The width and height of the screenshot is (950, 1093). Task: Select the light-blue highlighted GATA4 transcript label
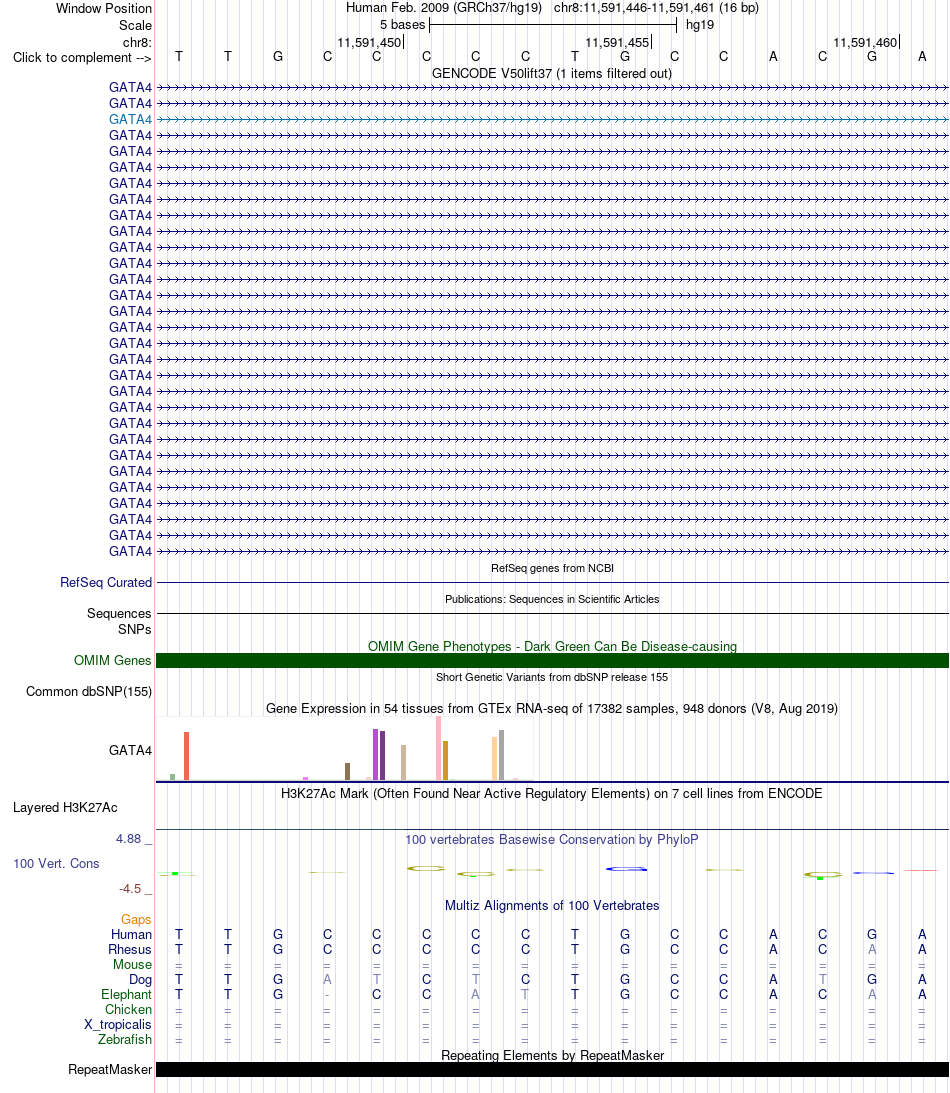pyautogui.click(x=130, y=119)
